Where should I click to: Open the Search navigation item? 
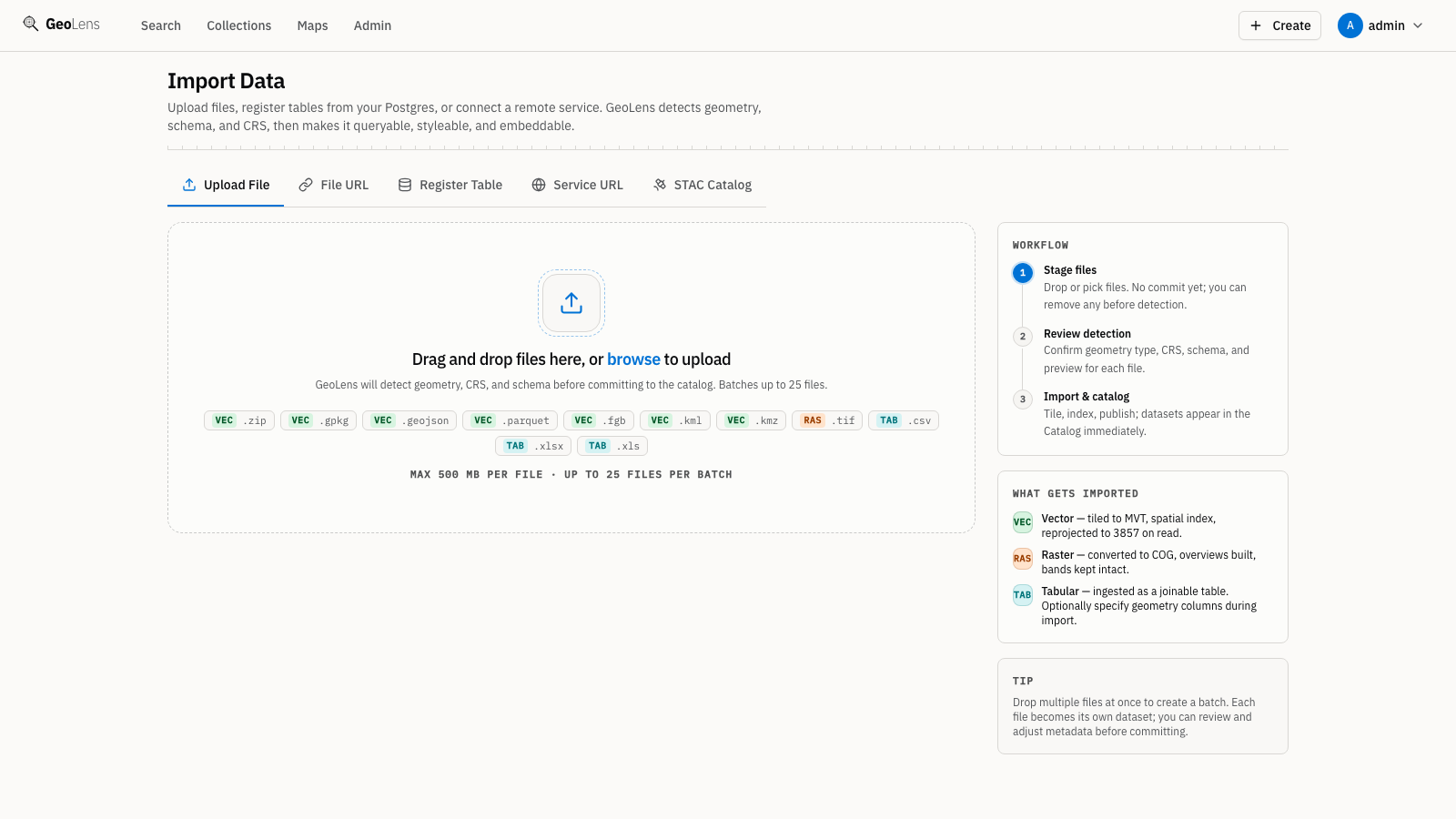(x=161, y=25)
